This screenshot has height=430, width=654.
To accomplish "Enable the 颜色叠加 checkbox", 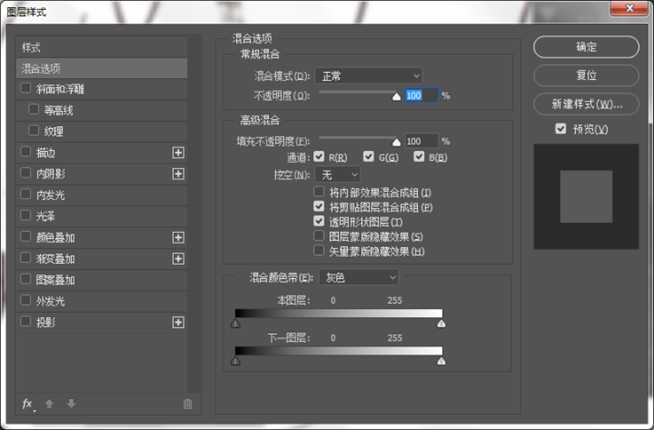I will [x=26, y=237].
